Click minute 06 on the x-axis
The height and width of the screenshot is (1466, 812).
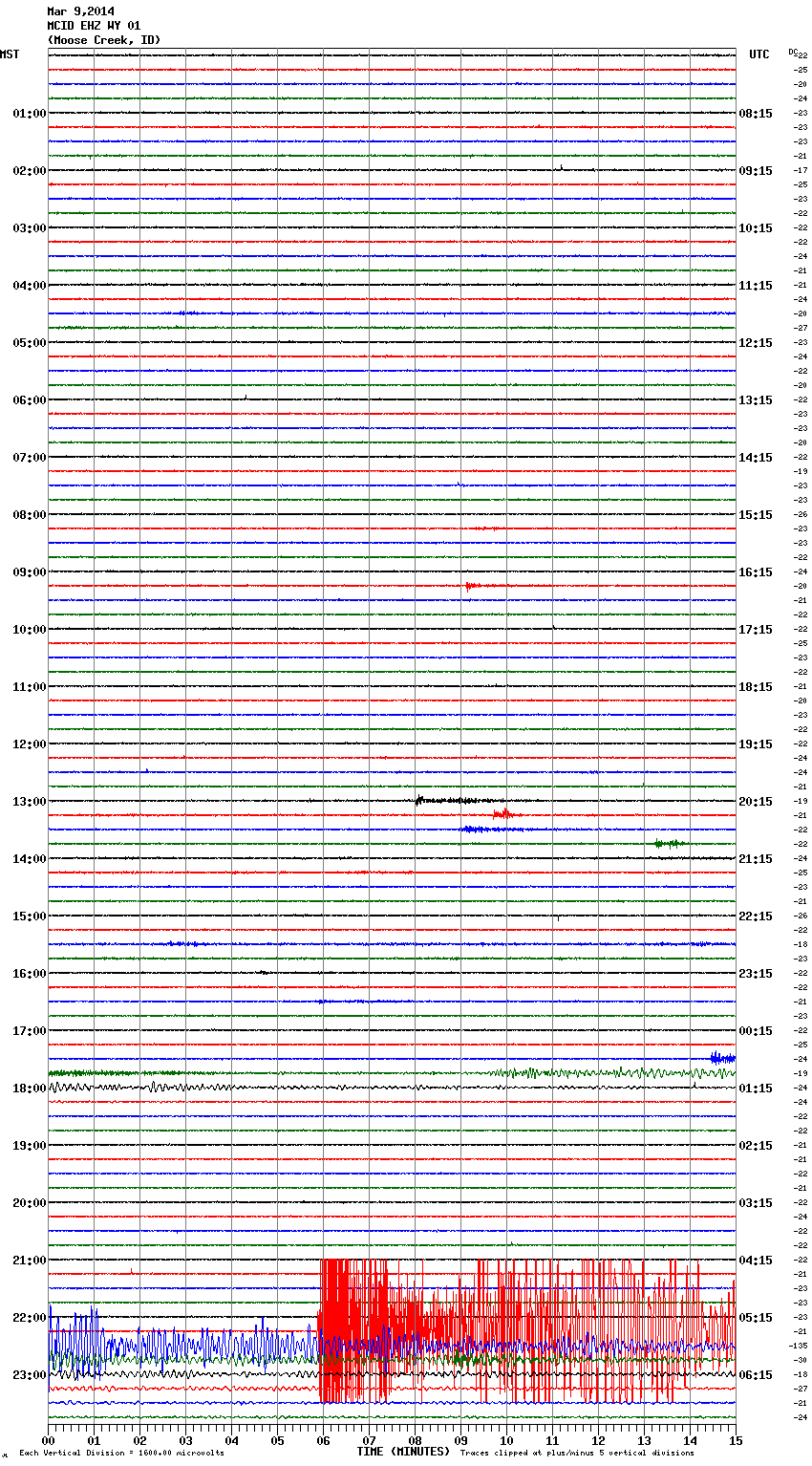(323, 1440)
